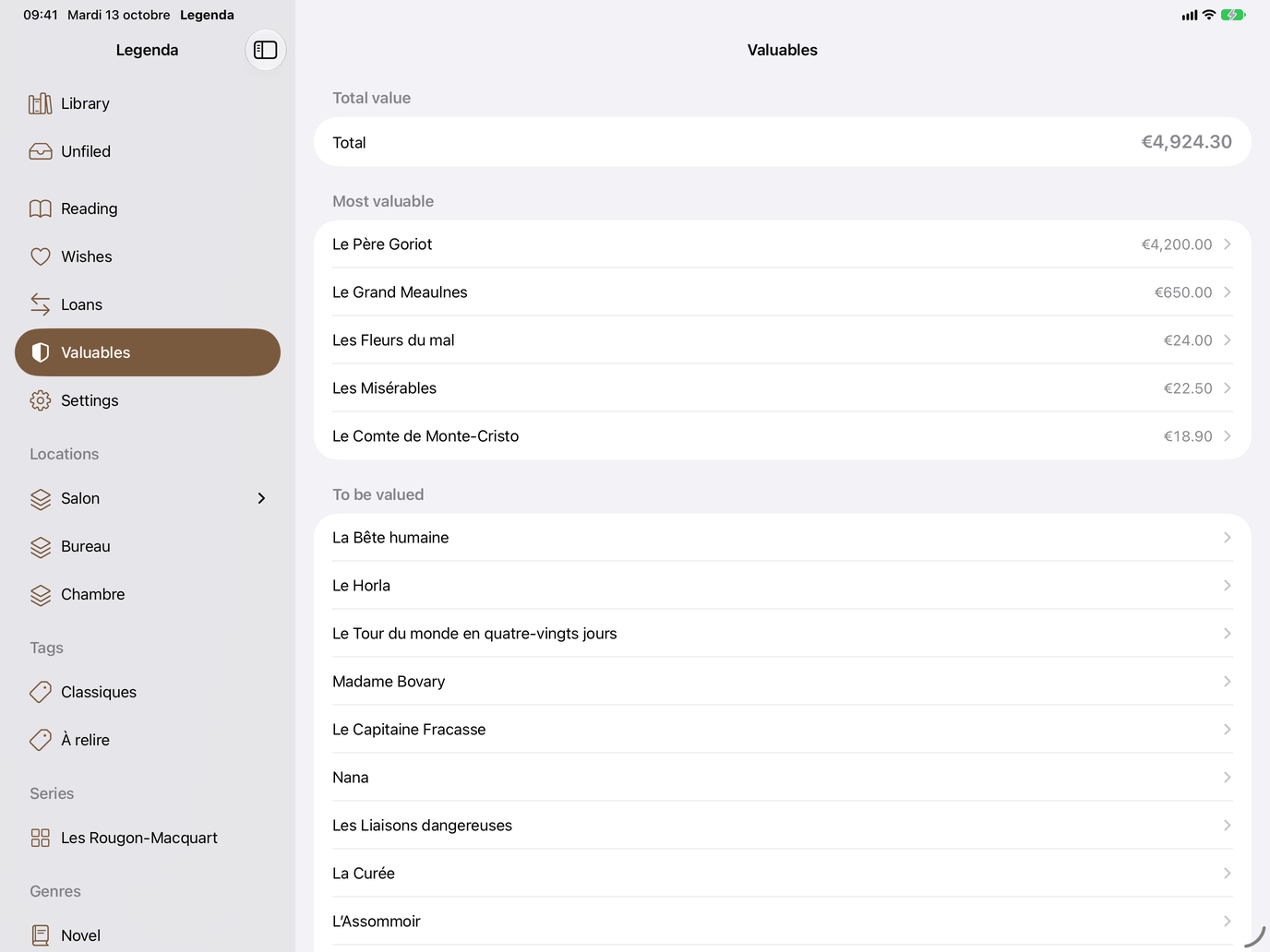Click the Salon stack icon
Image resolution: width=1270 pixels, height=952 pixels.
[x=41, y=498]
